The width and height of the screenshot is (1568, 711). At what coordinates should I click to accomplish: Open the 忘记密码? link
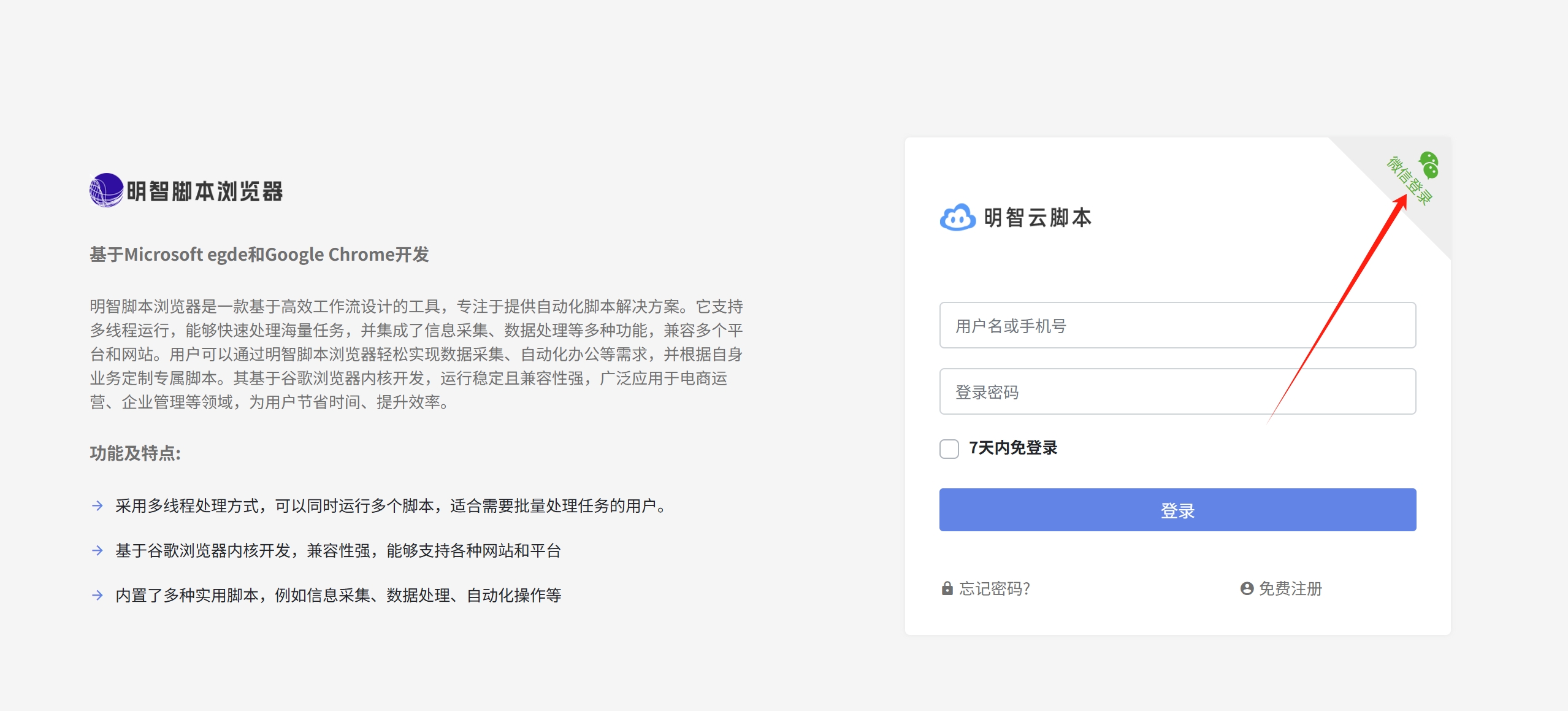pyautogui.click(x=995, y=589)
